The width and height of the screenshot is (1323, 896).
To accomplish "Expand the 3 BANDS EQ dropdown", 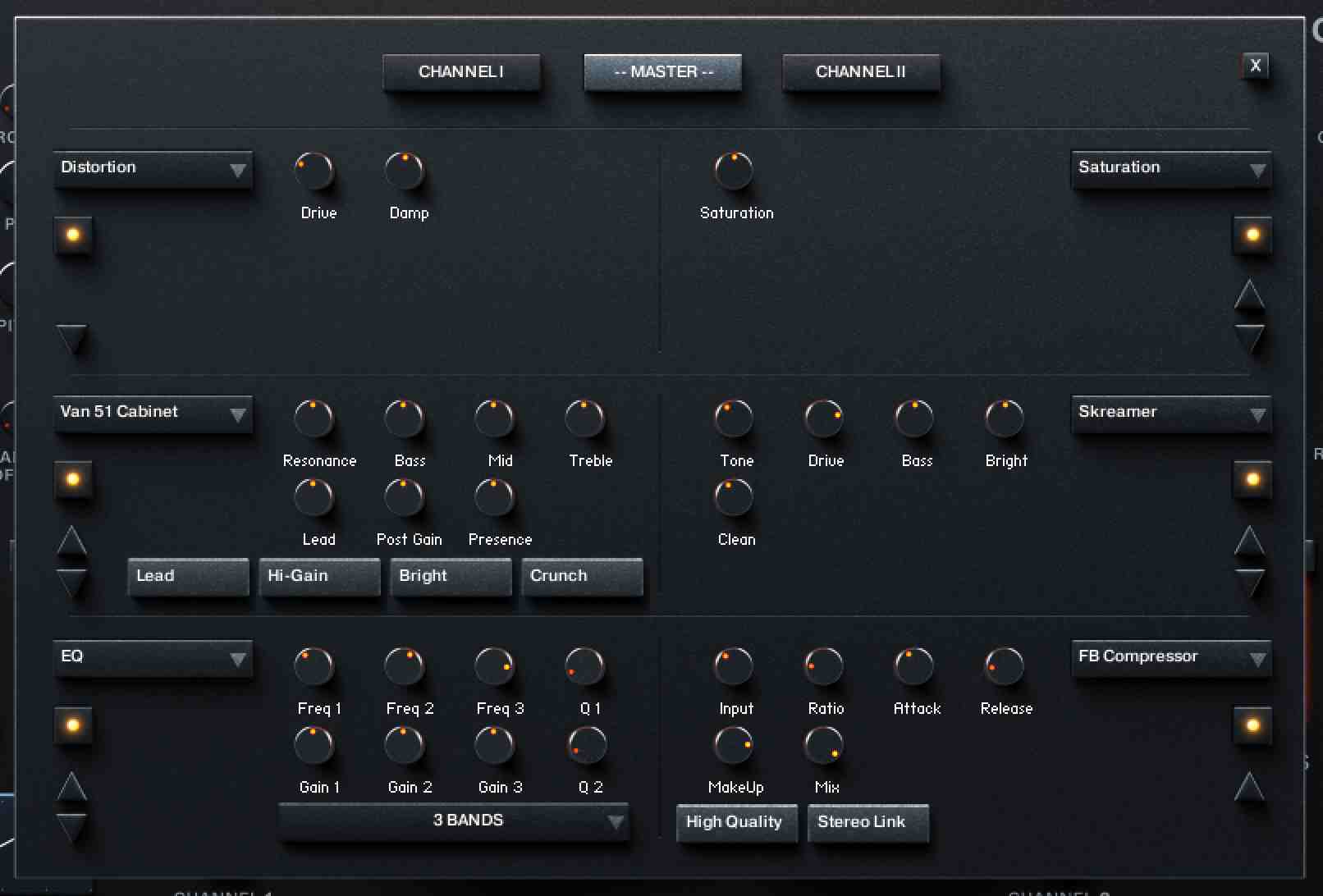I will click(454, 821).
